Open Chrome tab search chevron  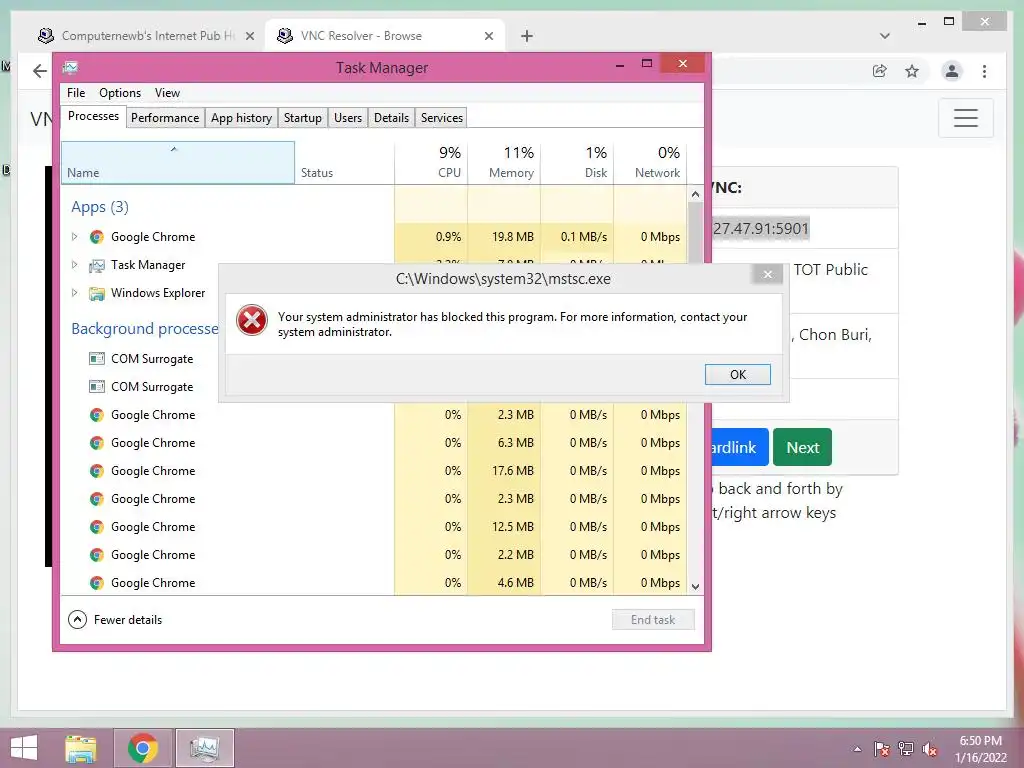pyautogui.click(x=884, y=36)
